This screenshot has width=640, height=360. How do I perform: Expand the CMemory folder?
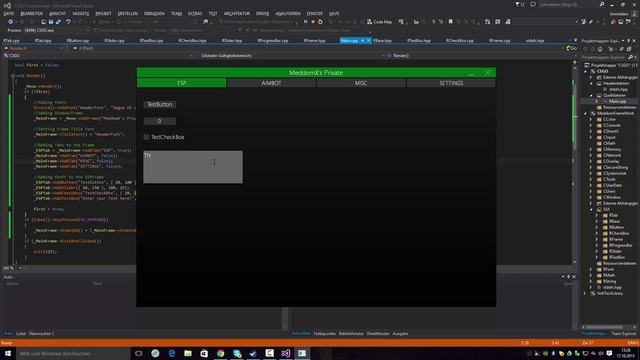click(x=591, y=149)
